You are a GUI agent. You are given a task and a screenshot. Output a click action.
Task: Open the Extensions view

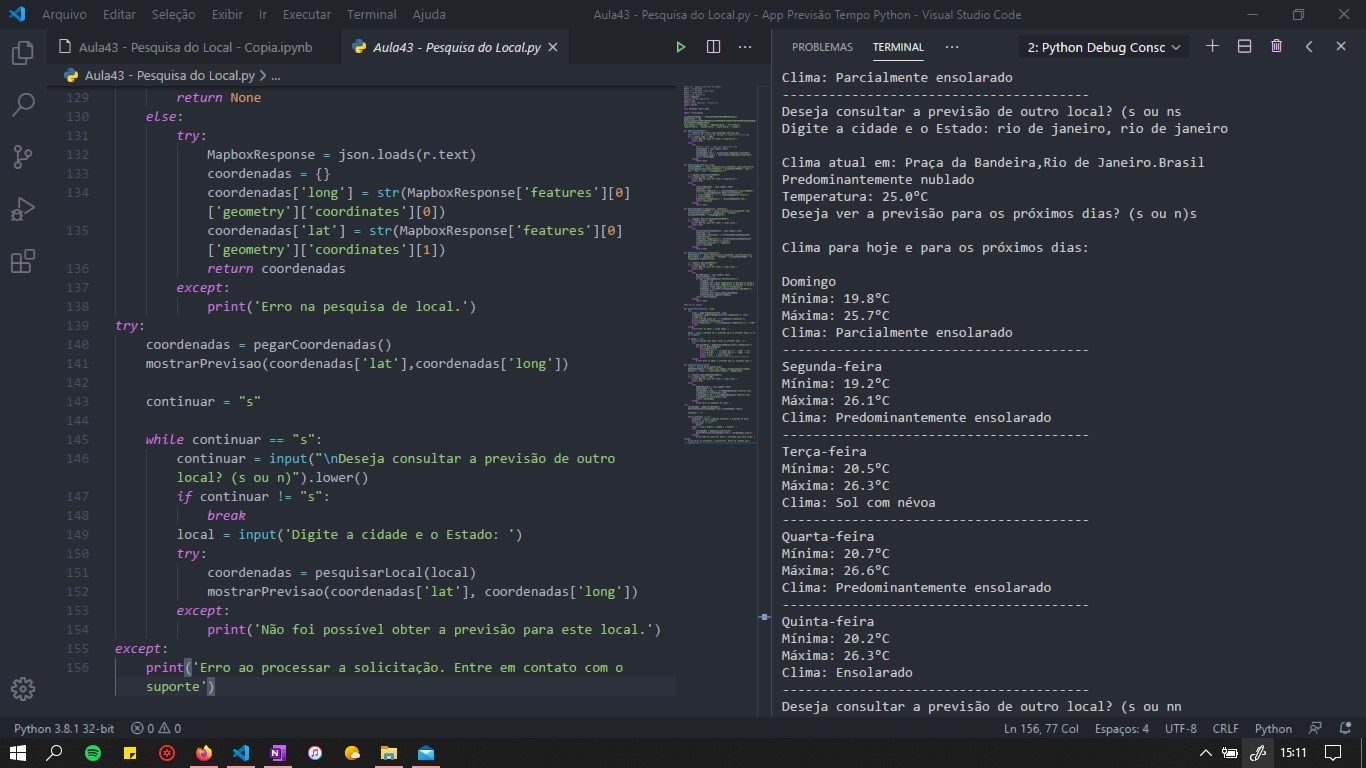(x=23, y=262)
